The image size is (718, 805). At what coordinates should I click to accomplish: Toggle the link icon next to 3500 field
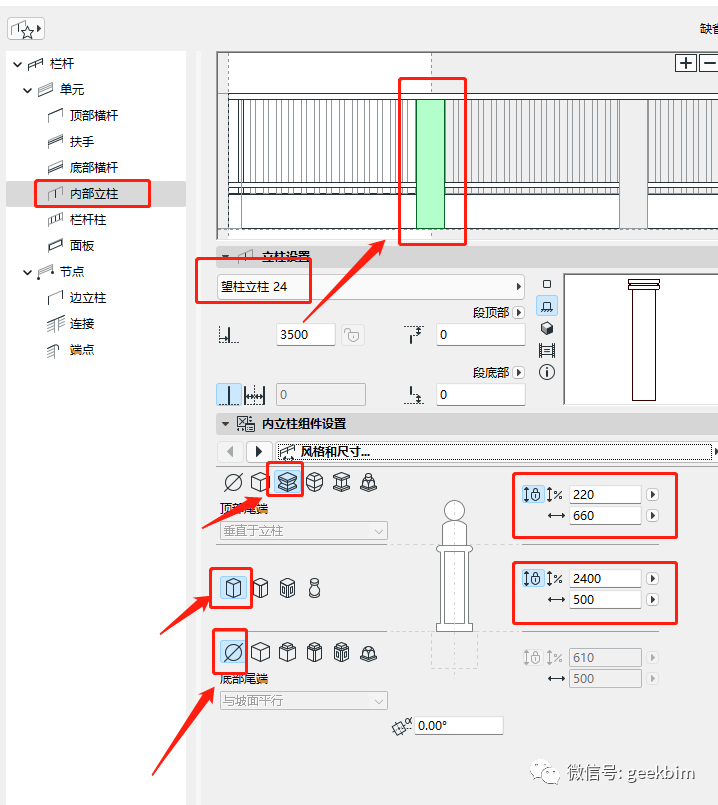pyautogui.click(x=352, y=335)
